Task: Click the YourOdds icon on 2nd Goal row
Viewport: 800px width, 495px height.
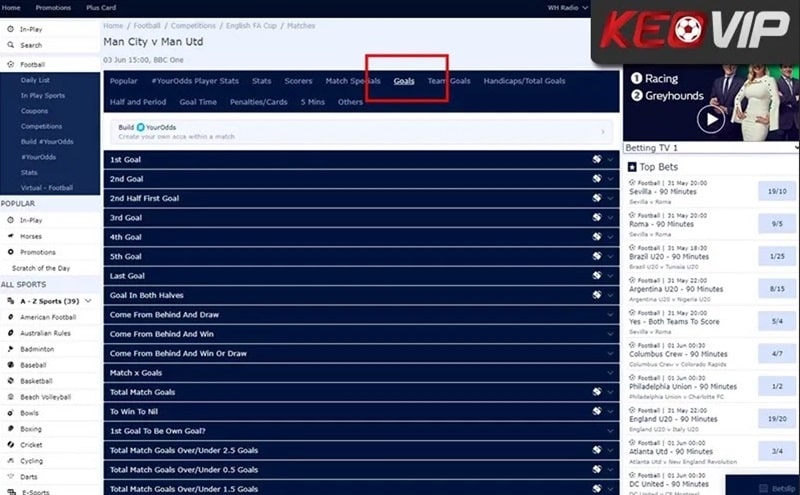Action: click(597, 179)
